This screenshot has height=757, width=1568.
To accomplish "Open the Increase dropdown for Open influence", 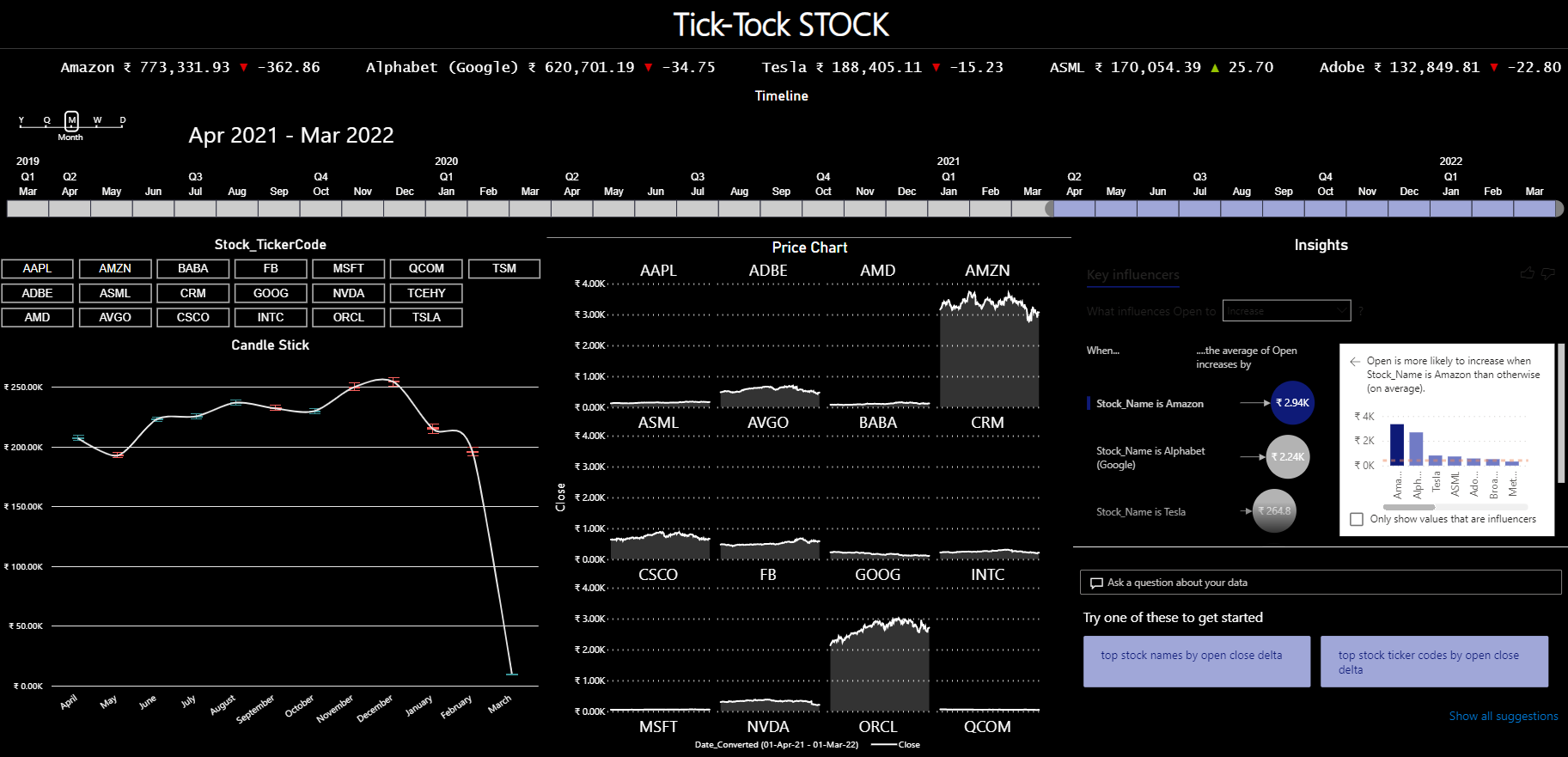I will pos(1286,311).
